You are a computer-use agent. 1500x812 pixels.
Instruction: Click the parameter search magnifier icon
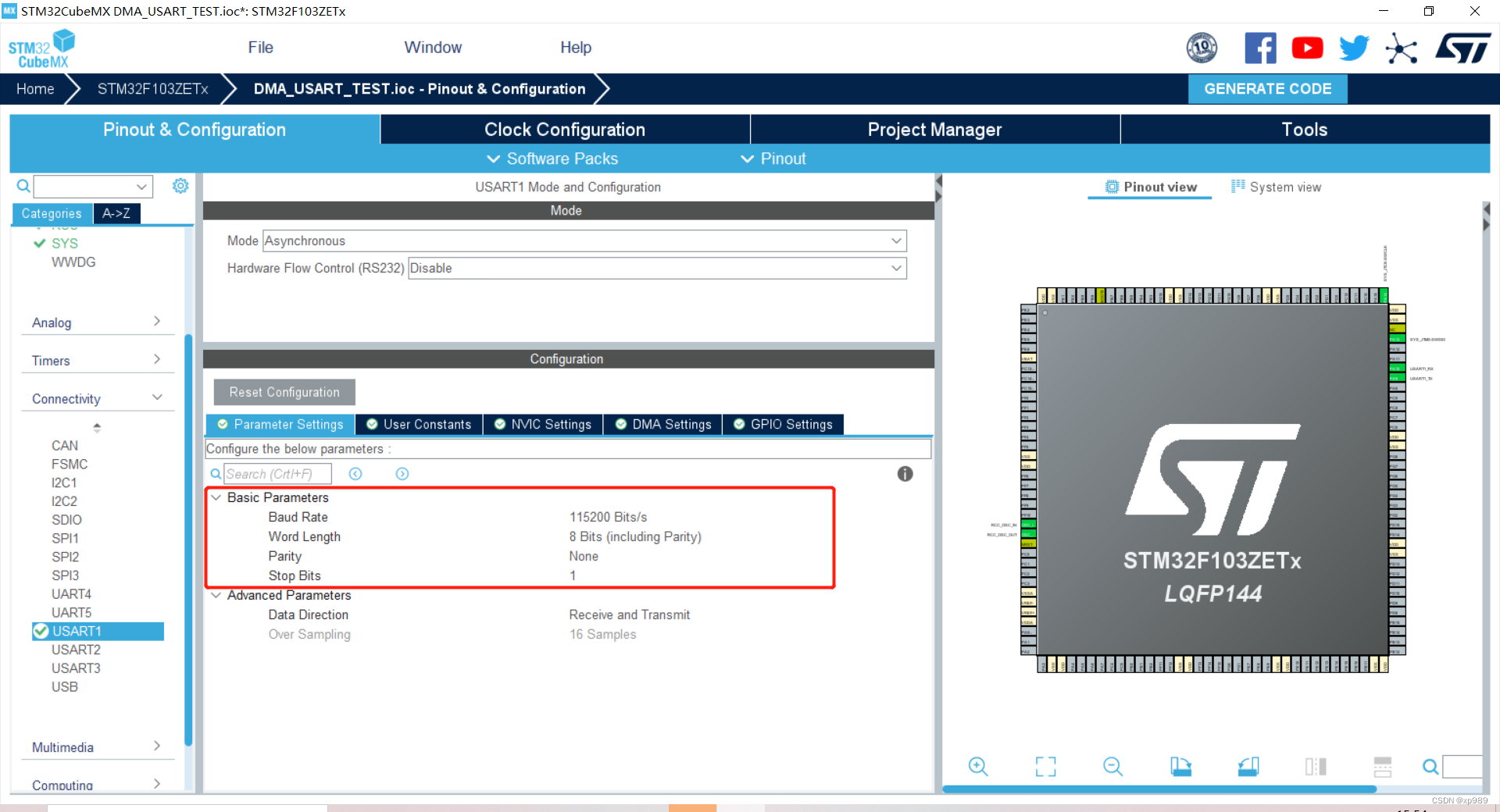coord(216,474)
